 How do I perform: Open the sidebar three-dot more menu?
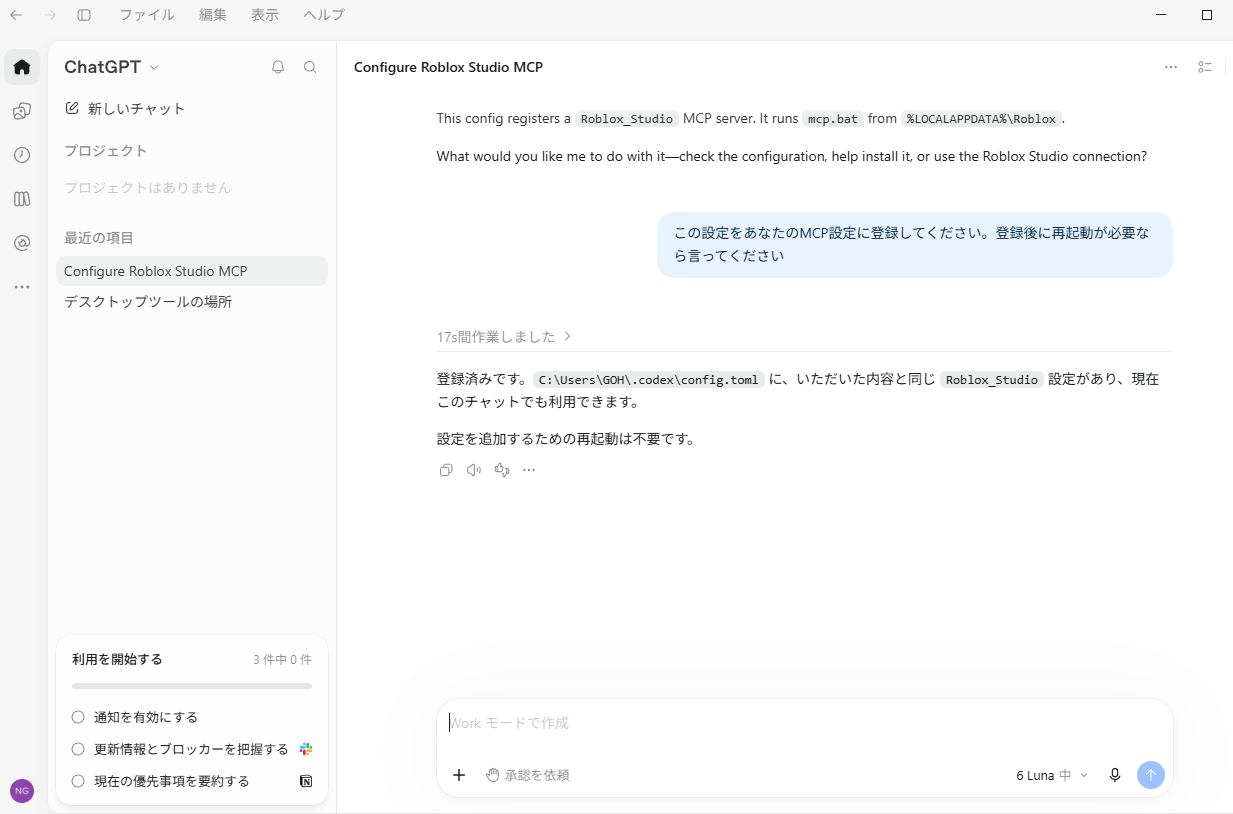(22, 287)
